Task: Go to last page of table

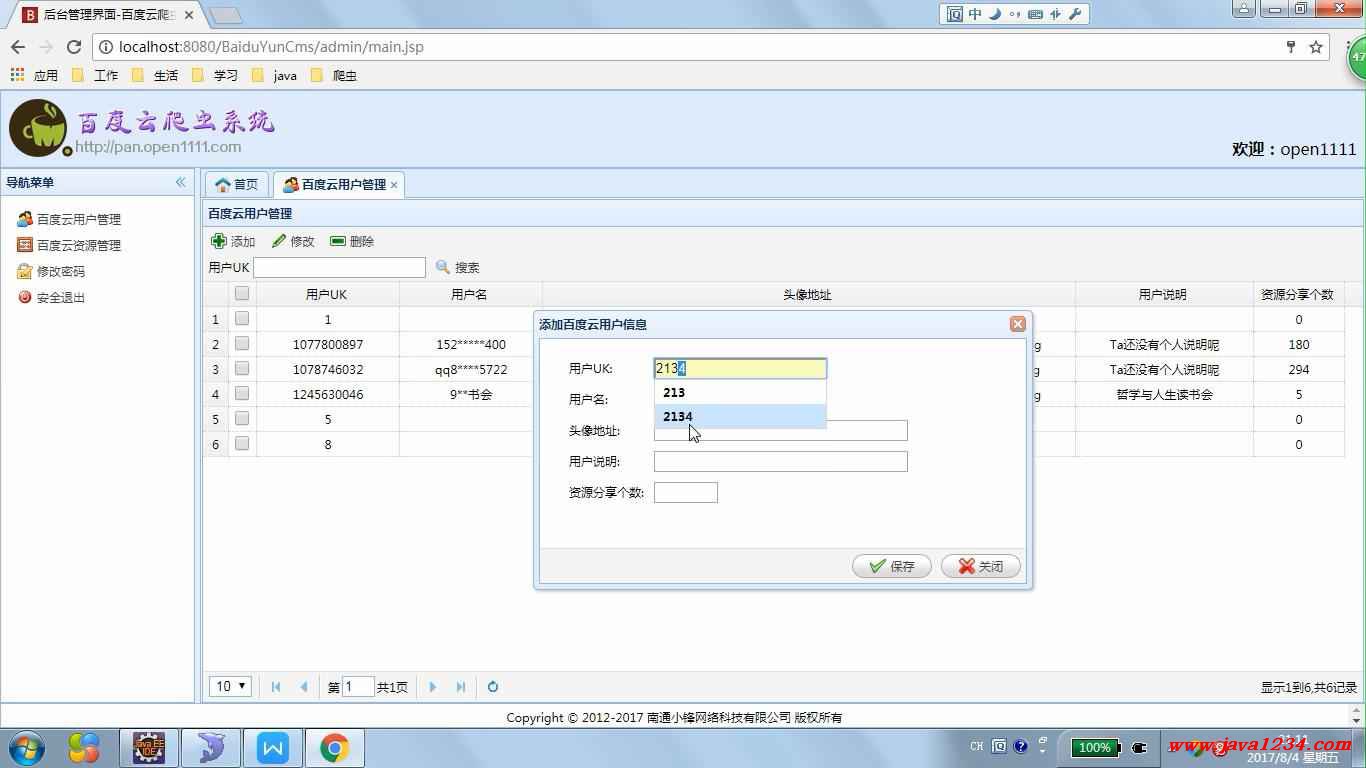Action: [x=460, y=687]
